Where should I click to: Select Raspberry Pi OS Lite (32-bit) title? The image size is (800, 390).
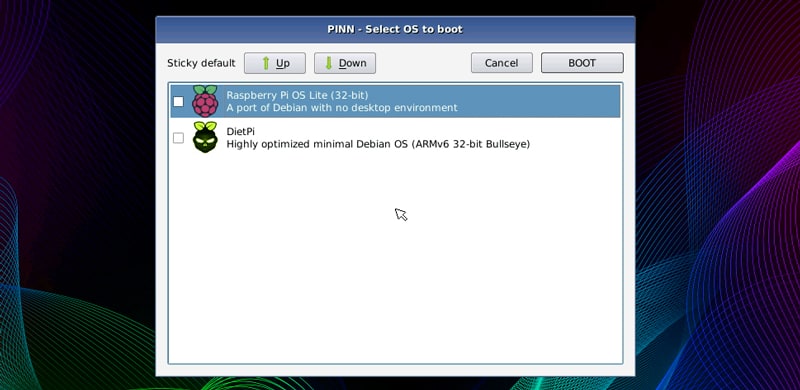click(x=297, y=95)
